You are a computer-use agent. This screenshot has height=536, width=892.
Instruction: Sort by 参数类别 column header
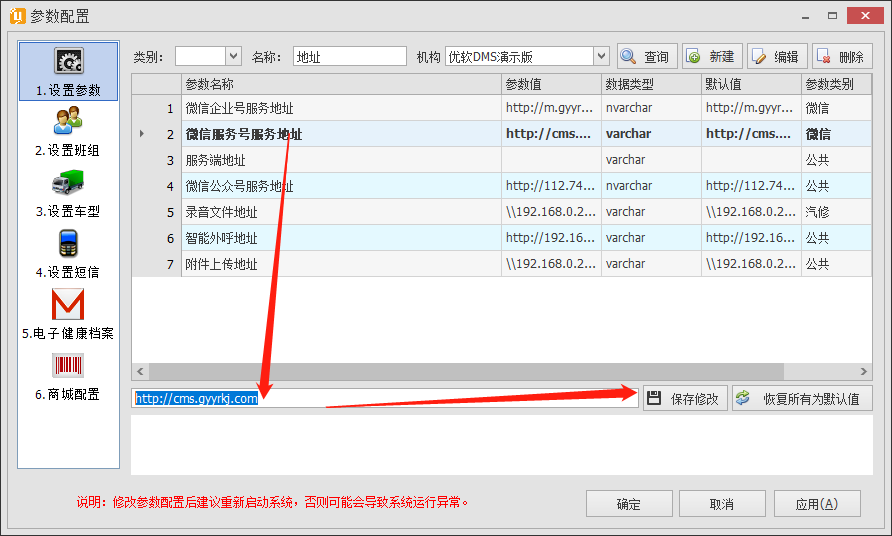tap(836, 84)
